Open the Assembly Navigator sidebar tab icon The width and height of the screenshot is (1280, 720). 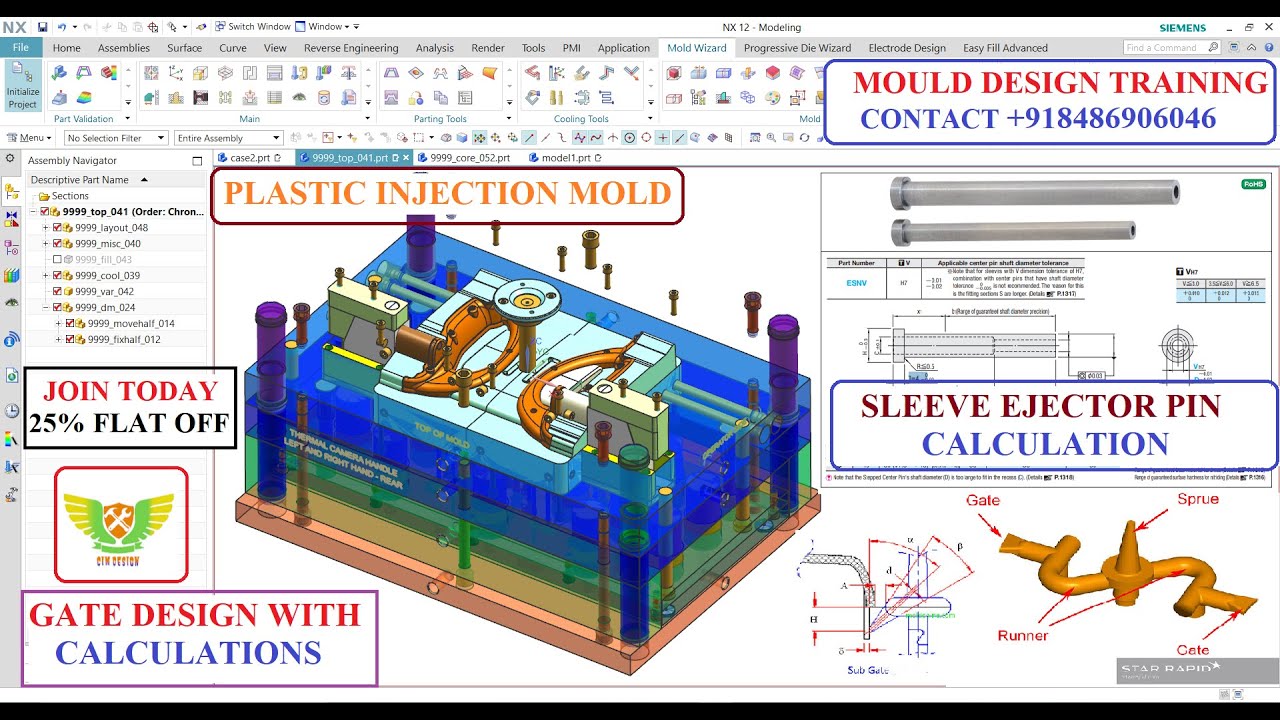pyautogui.click(x=11, y=189)
